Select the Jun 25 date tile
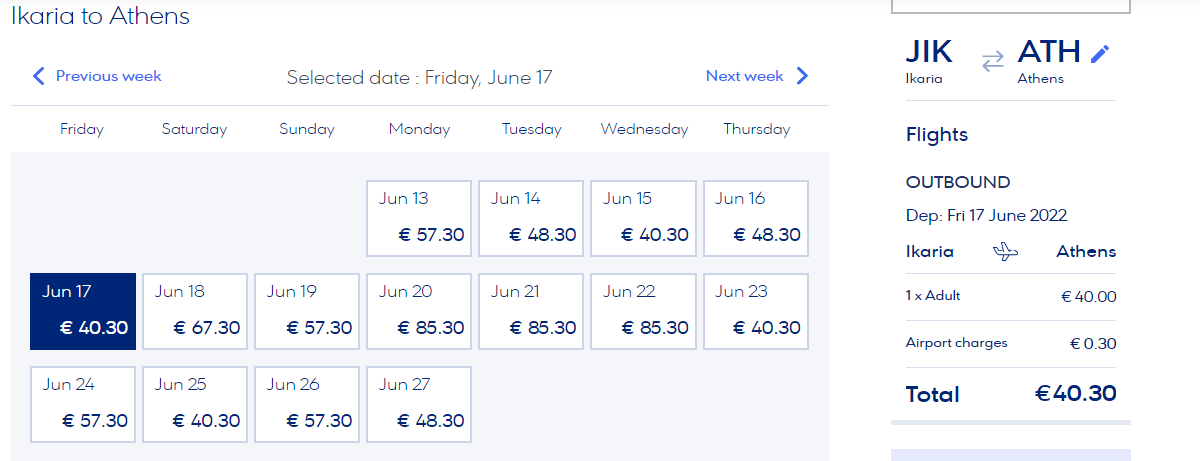1200x461 pixels. click(x=195, y=404)
